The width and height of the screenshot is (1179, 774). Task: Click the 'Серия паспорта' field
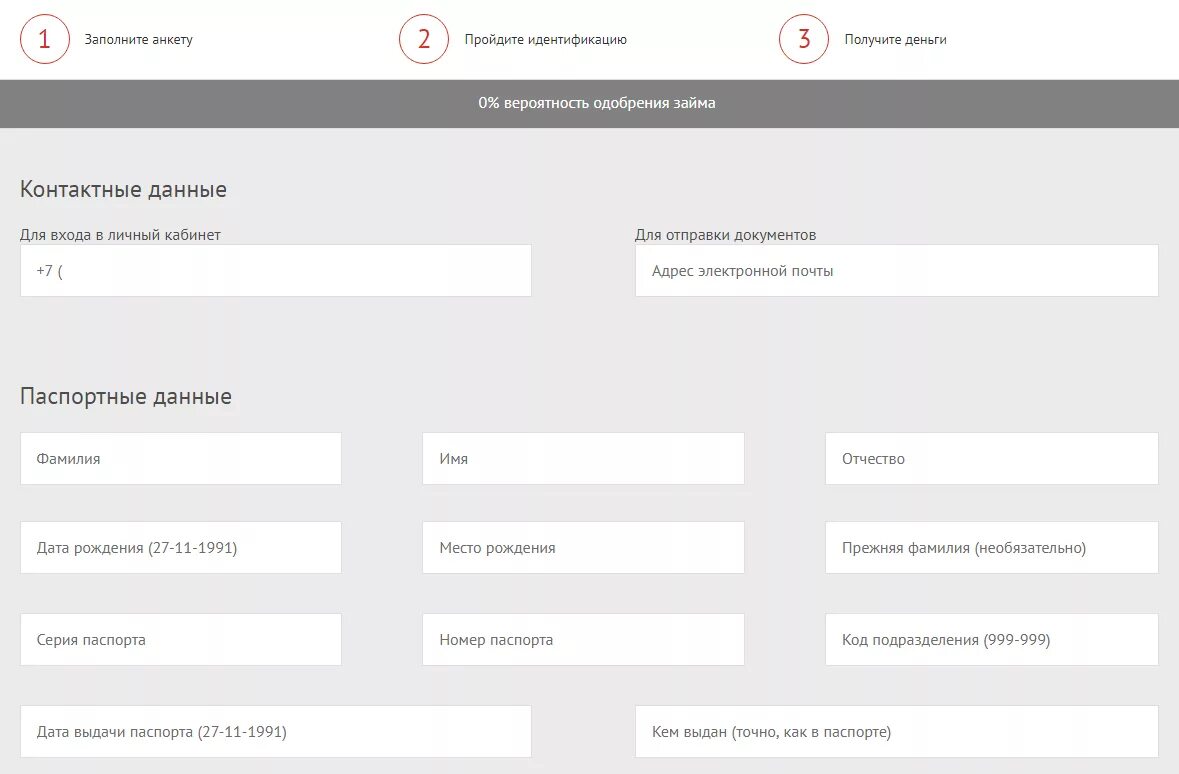(x=180, y=639)
